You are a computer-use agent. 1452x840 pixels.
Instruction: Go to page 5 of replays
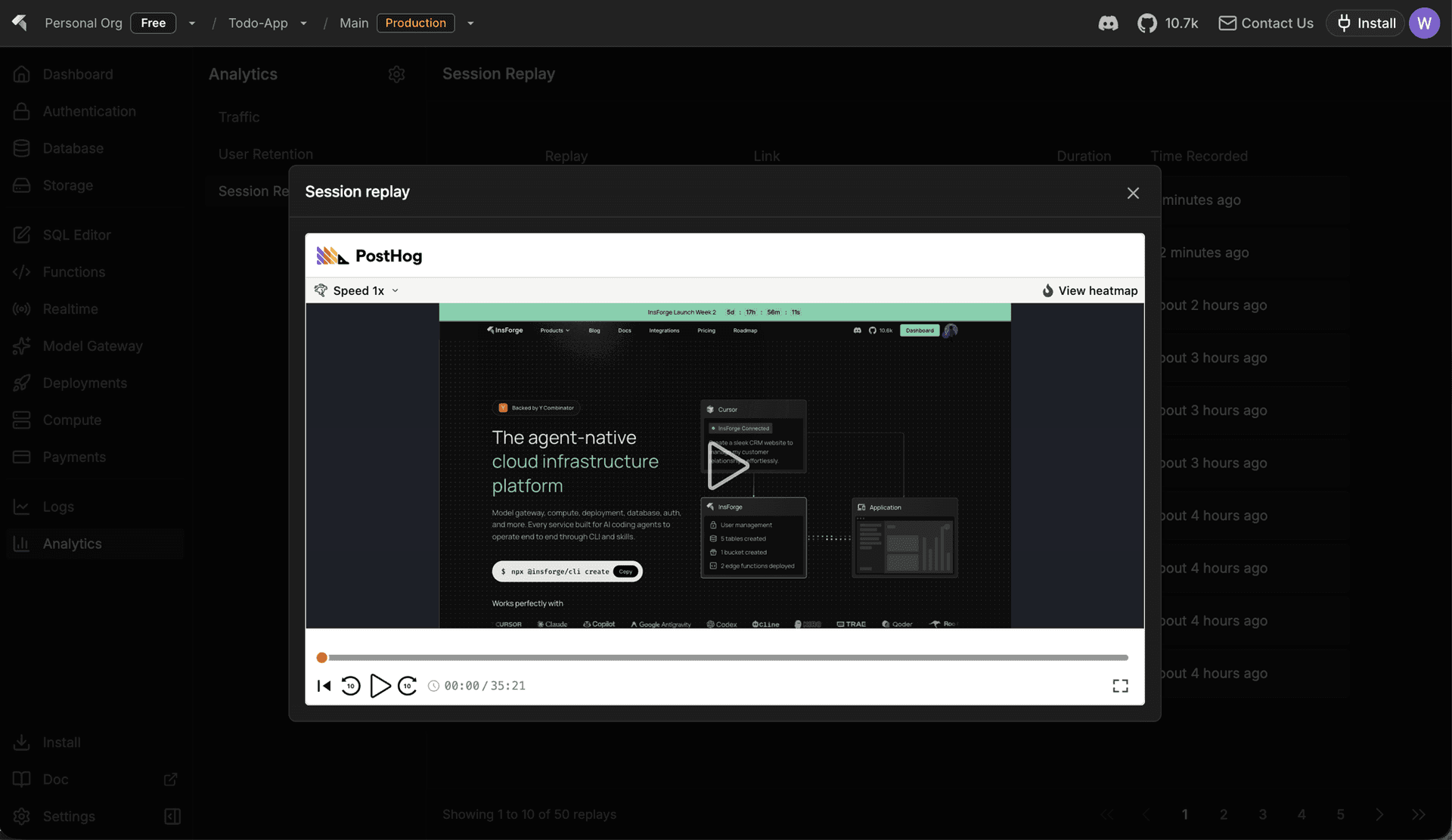click(1340, 814)
